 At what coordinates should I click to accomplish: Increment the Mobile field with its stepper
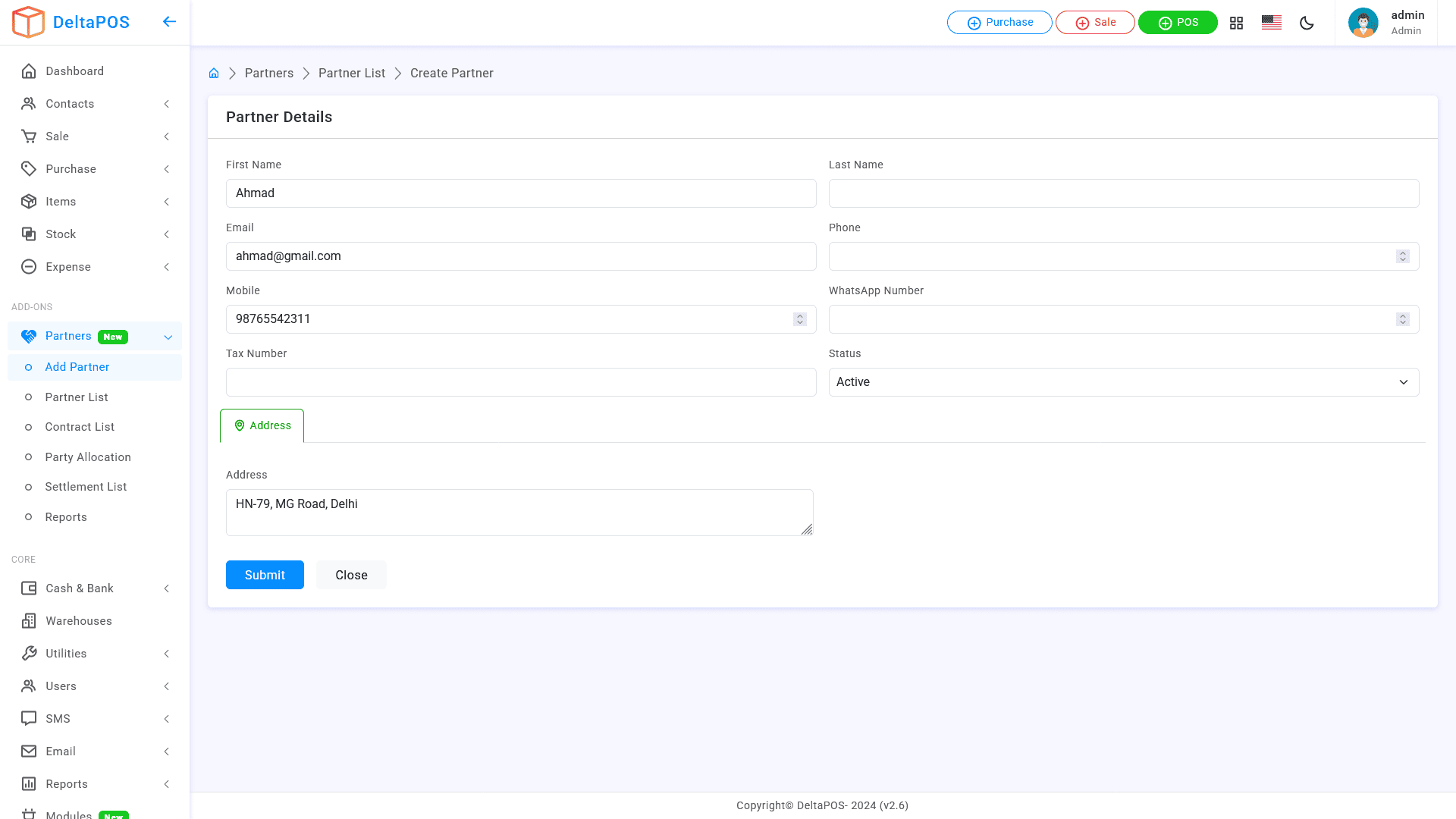(x=799, y=315)
